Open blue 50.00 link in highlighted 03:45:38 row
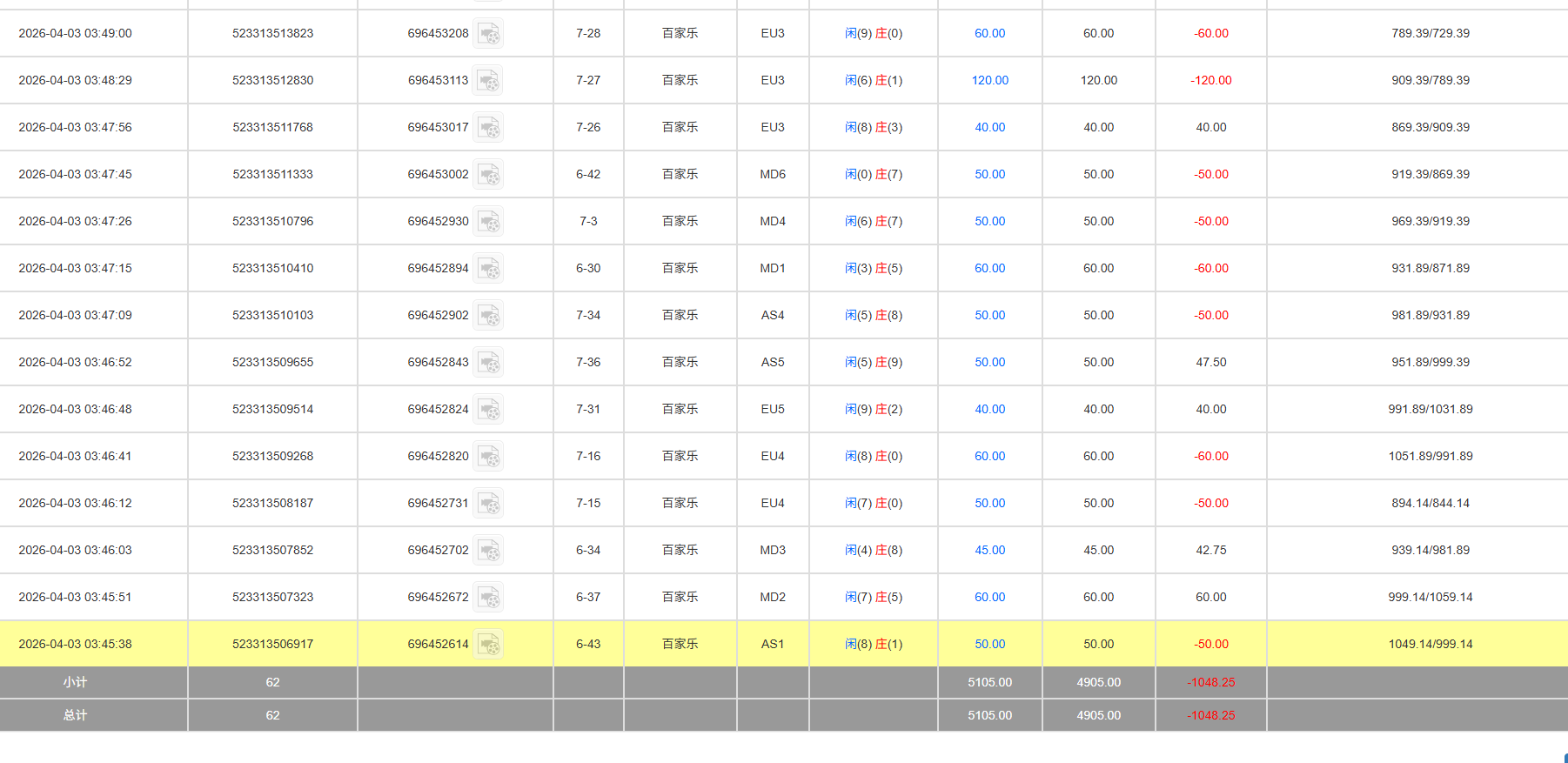The height and width of the screenshot is (763, 1568). (x=989, y=644)
